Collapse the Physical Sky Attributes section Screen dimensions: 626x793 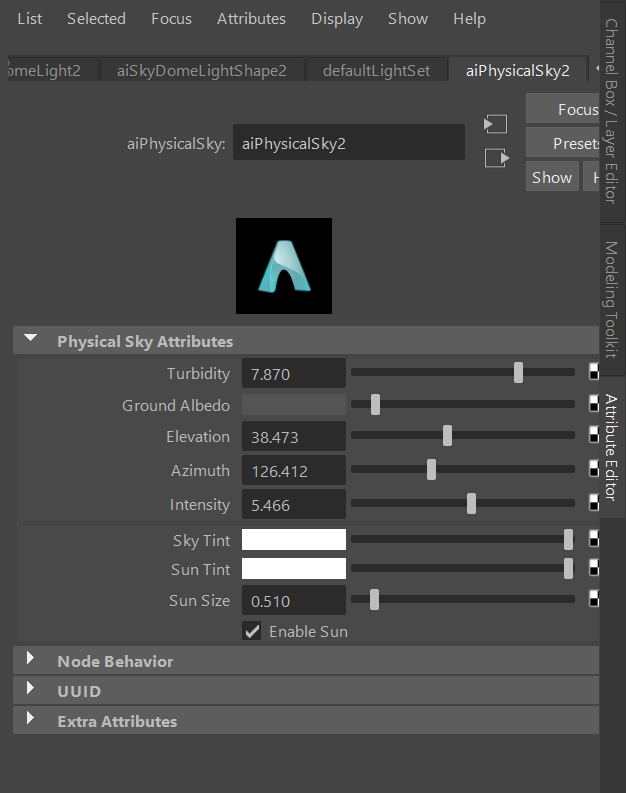[30, 338]
